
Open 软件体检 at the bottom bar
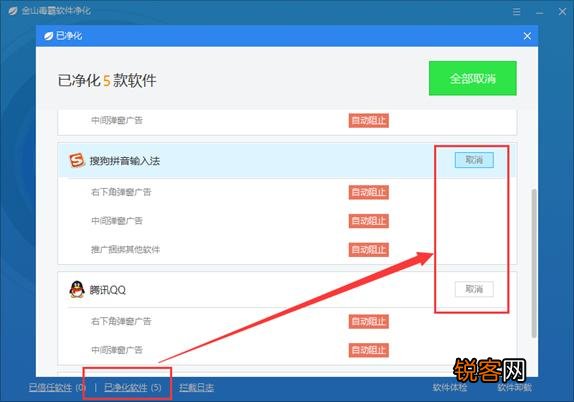450,387
